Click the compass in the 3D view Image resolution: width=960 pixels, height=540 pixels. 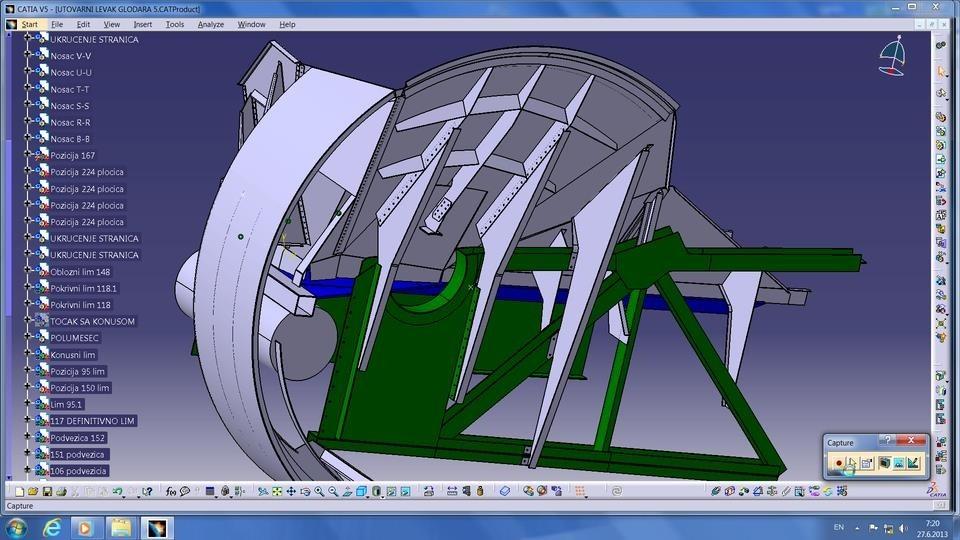click(893, 56)
